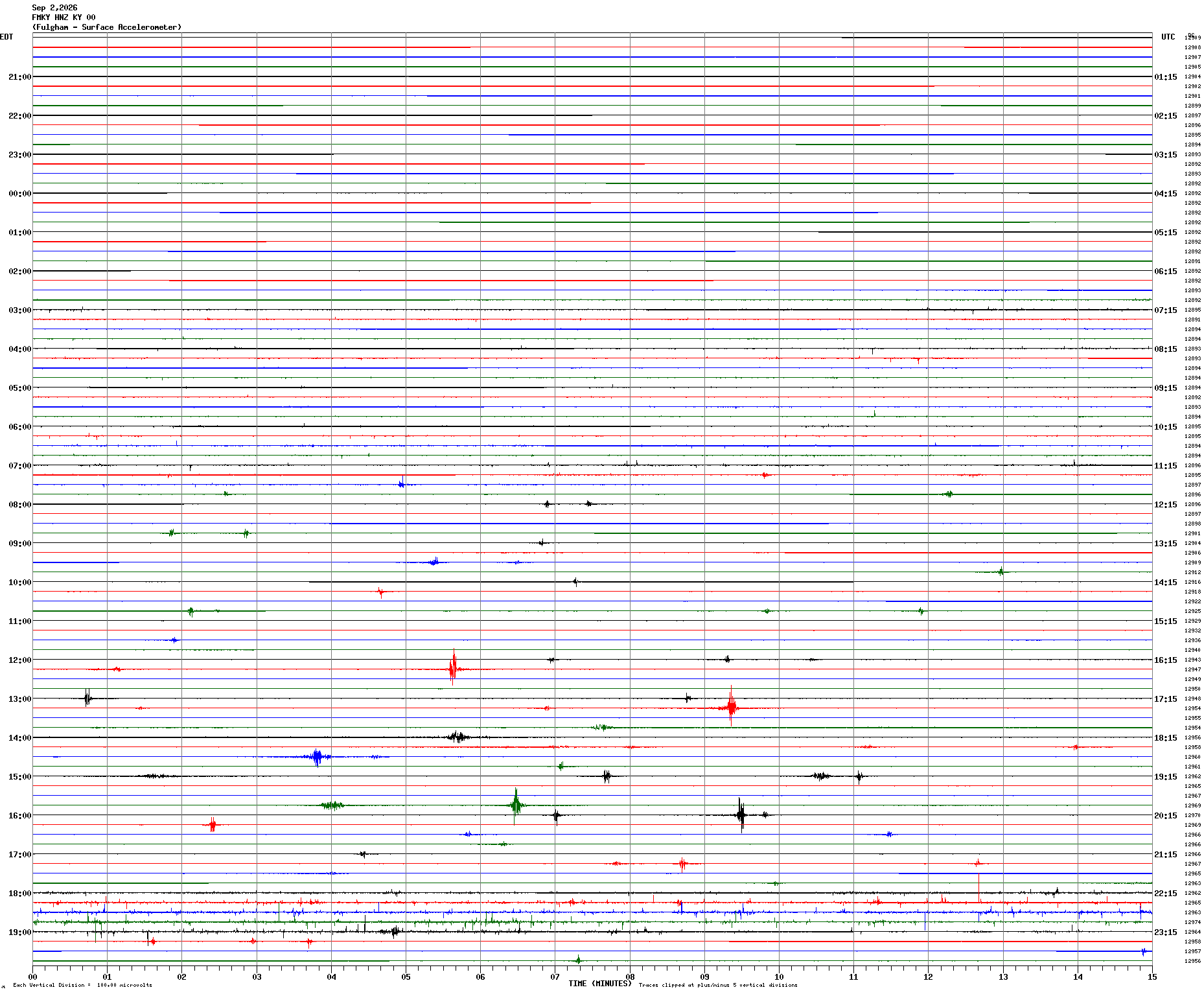Image resolution: width=1204 pixels, height=994 pixels.
Task: Select the blue burst below the 14:00 EDT row
Action: (x=316, y=757)
